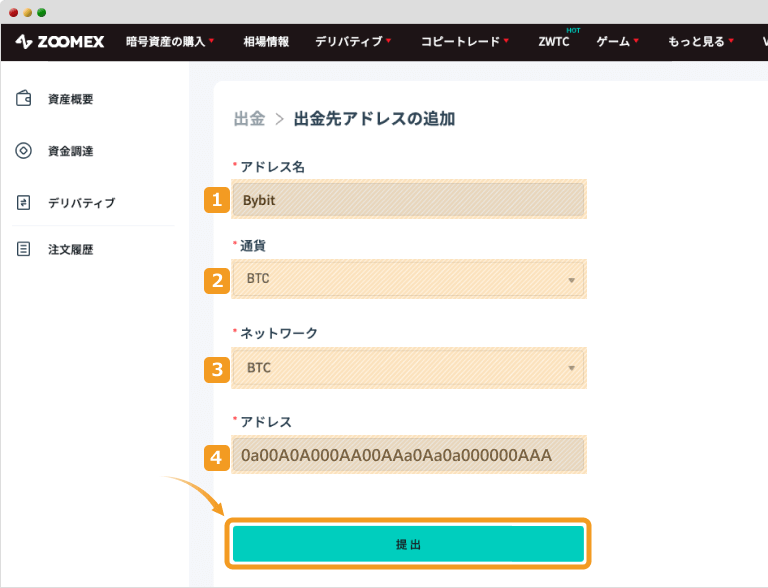The image size is (768, 588).
Task: Open 暗号資産の購入 menu
Action: pos(170,42)
